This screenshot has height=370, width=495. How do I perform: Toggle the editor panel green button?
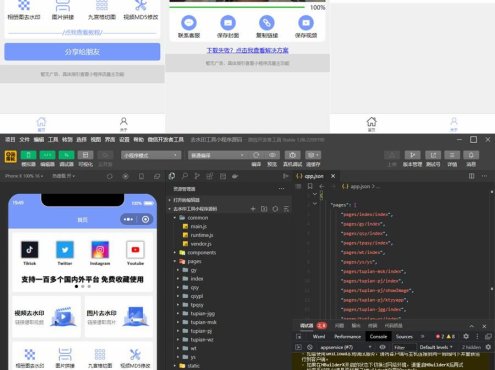[47, 155]
